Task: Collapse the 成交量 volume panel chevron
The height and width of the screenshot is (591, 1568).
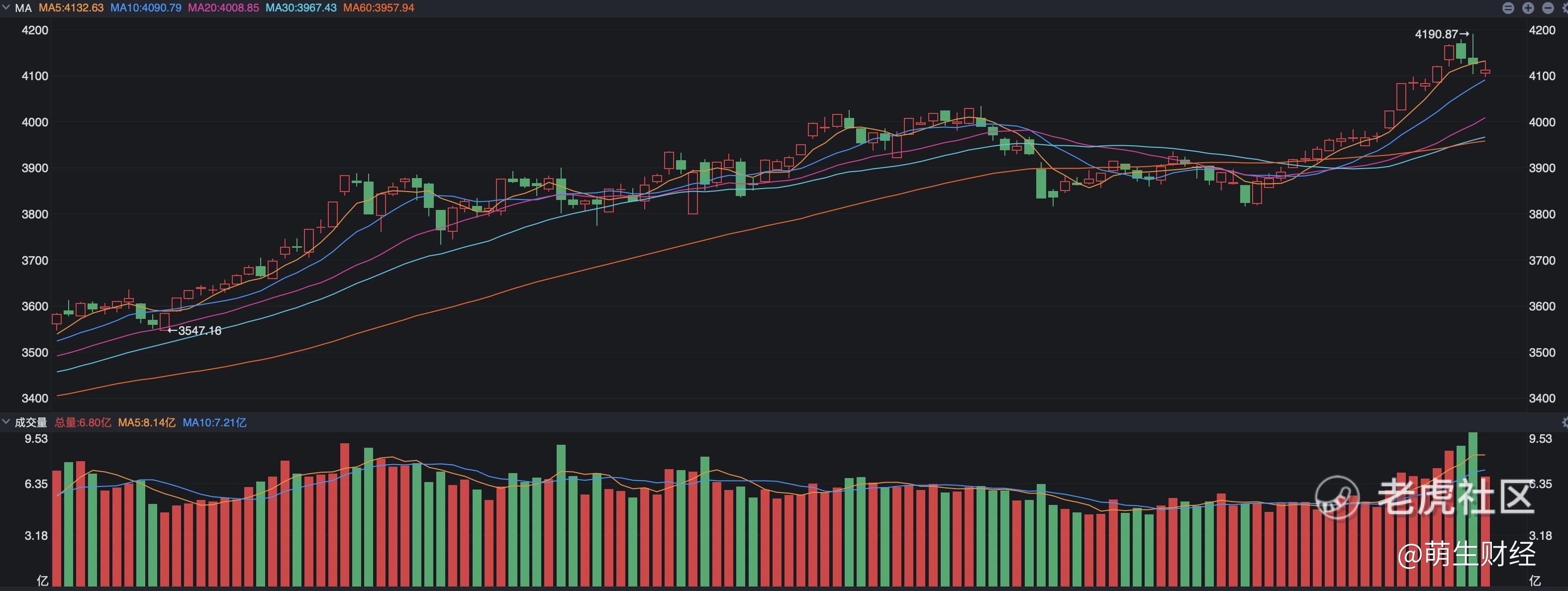Action: [6, 421]
